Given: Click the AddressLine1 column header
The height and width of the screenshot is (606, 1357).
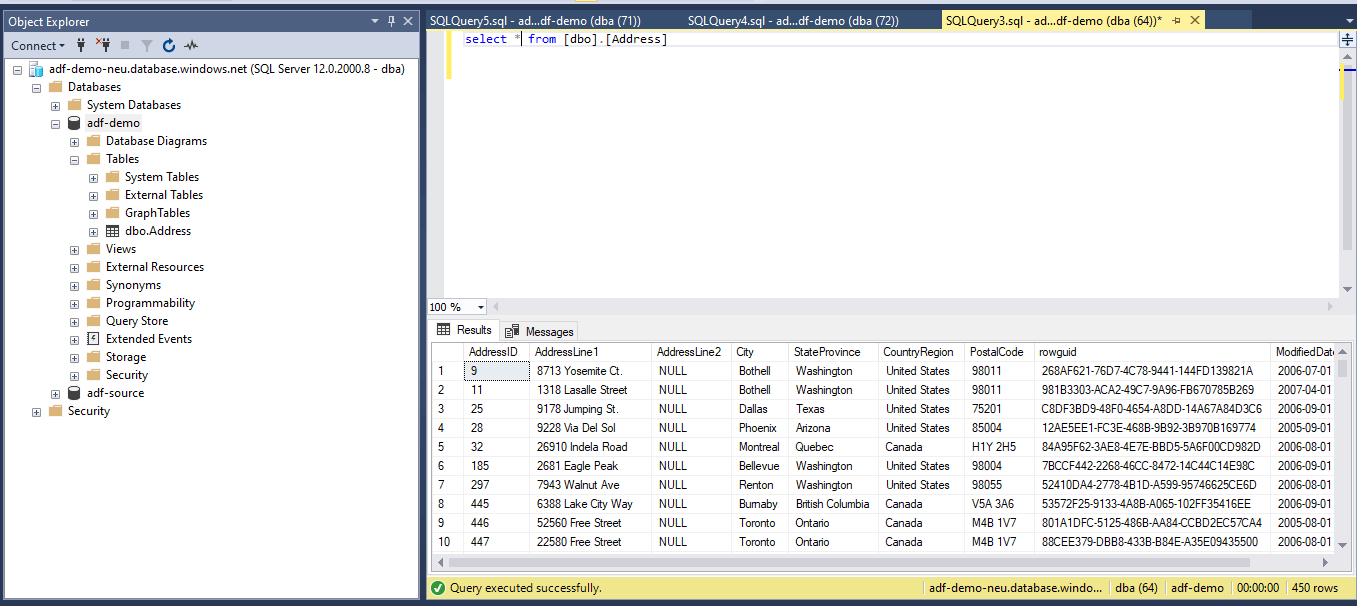Looking at the screenshot, I should pos(567,352).
